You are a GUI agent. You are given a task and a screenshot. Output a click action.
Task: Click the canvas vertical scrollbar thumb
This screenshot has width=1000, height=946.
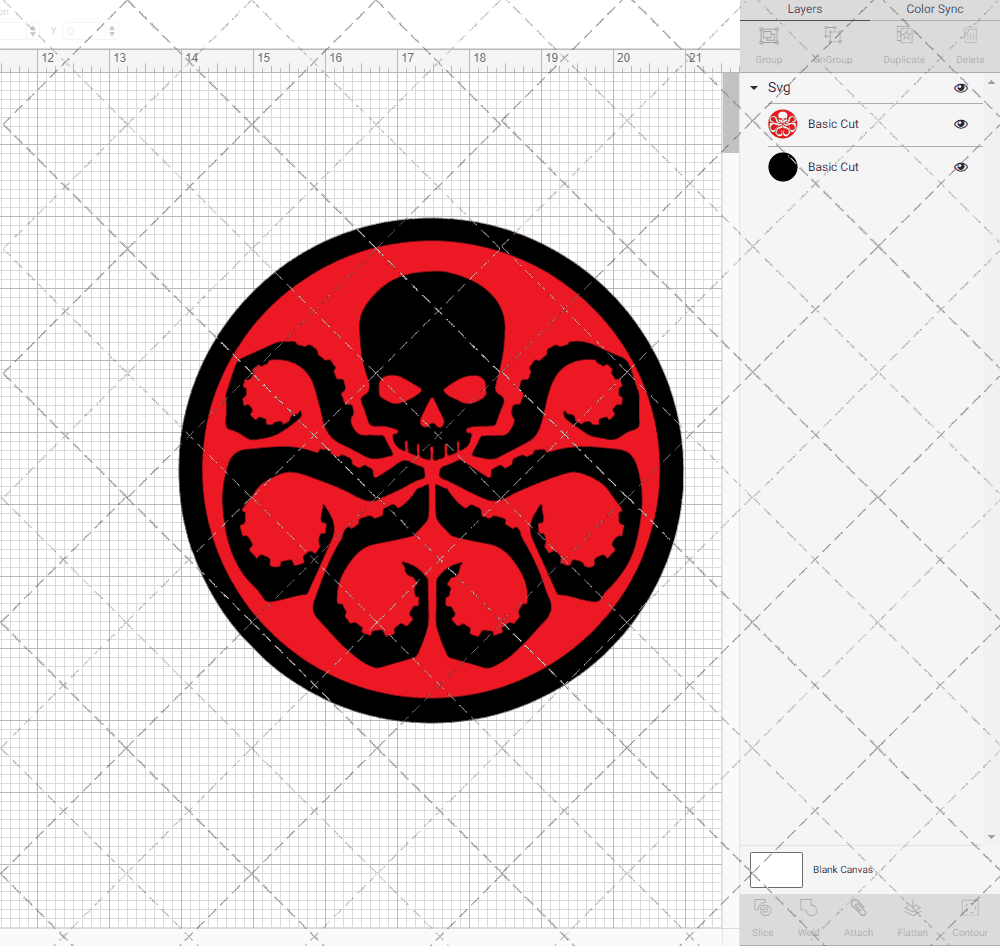coord(730,112)
